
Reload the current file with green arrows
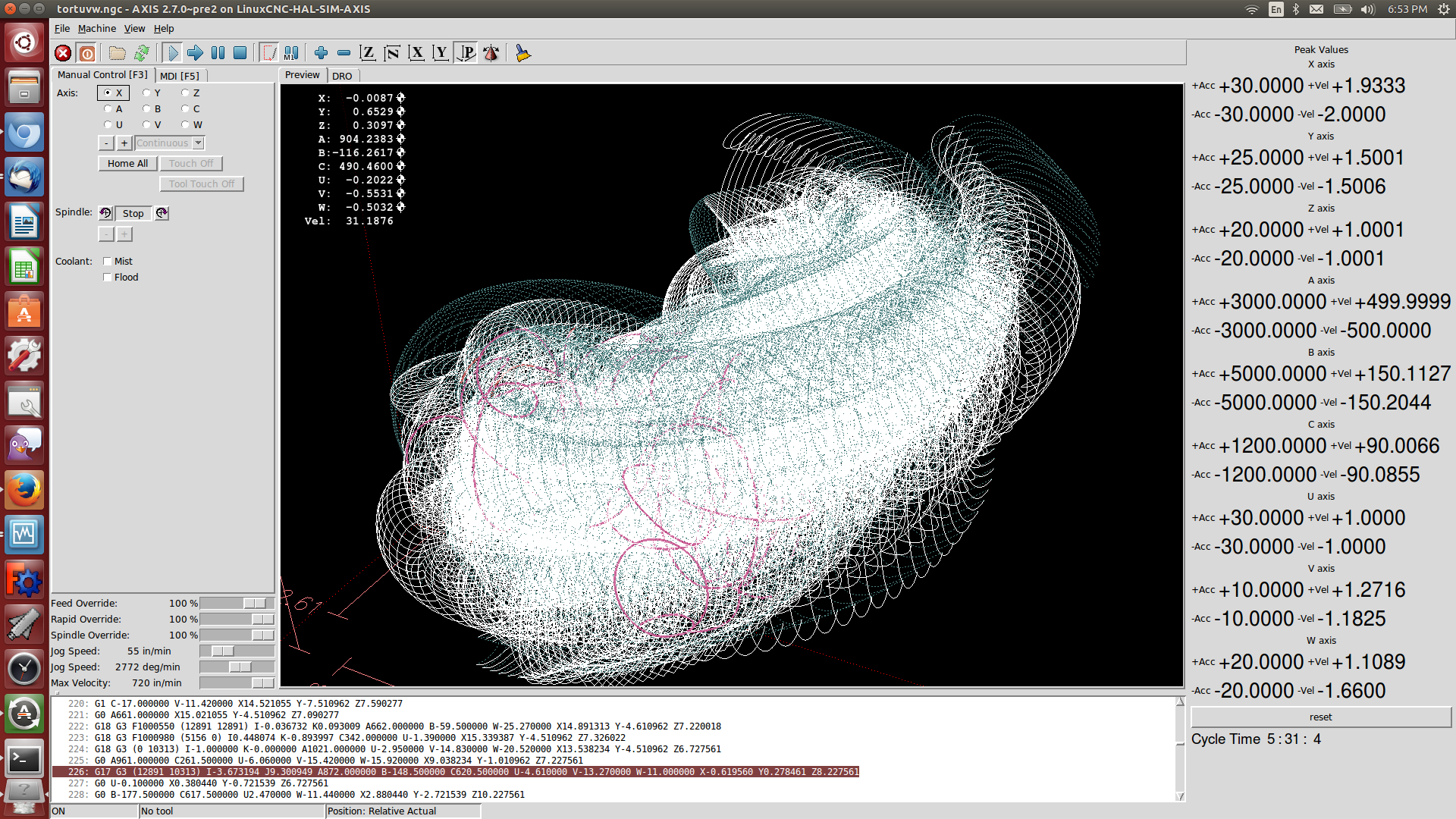tap(141, 53)
